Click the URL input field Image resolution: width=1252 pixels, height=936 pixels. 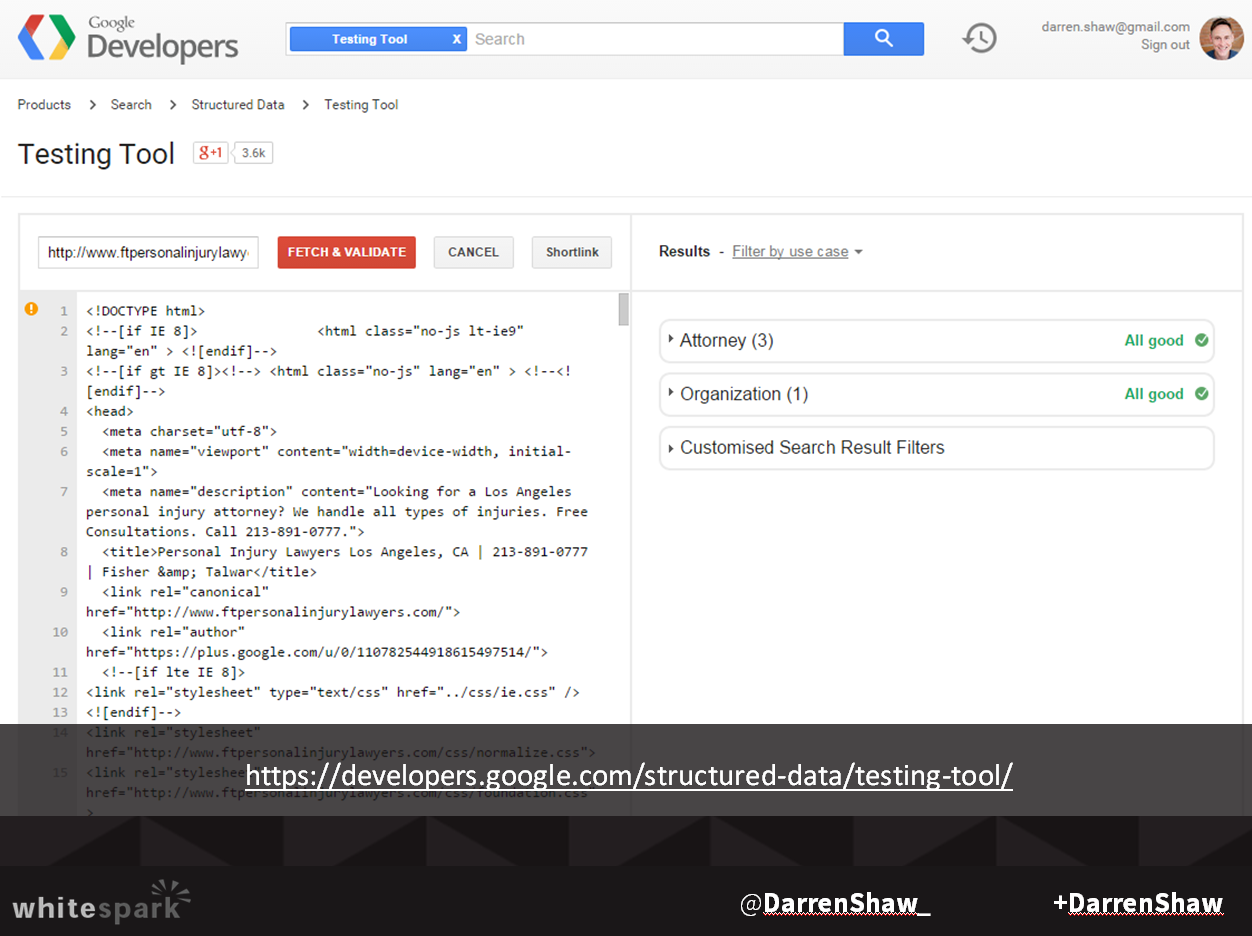pyautogui.click(x=148, y=252)
